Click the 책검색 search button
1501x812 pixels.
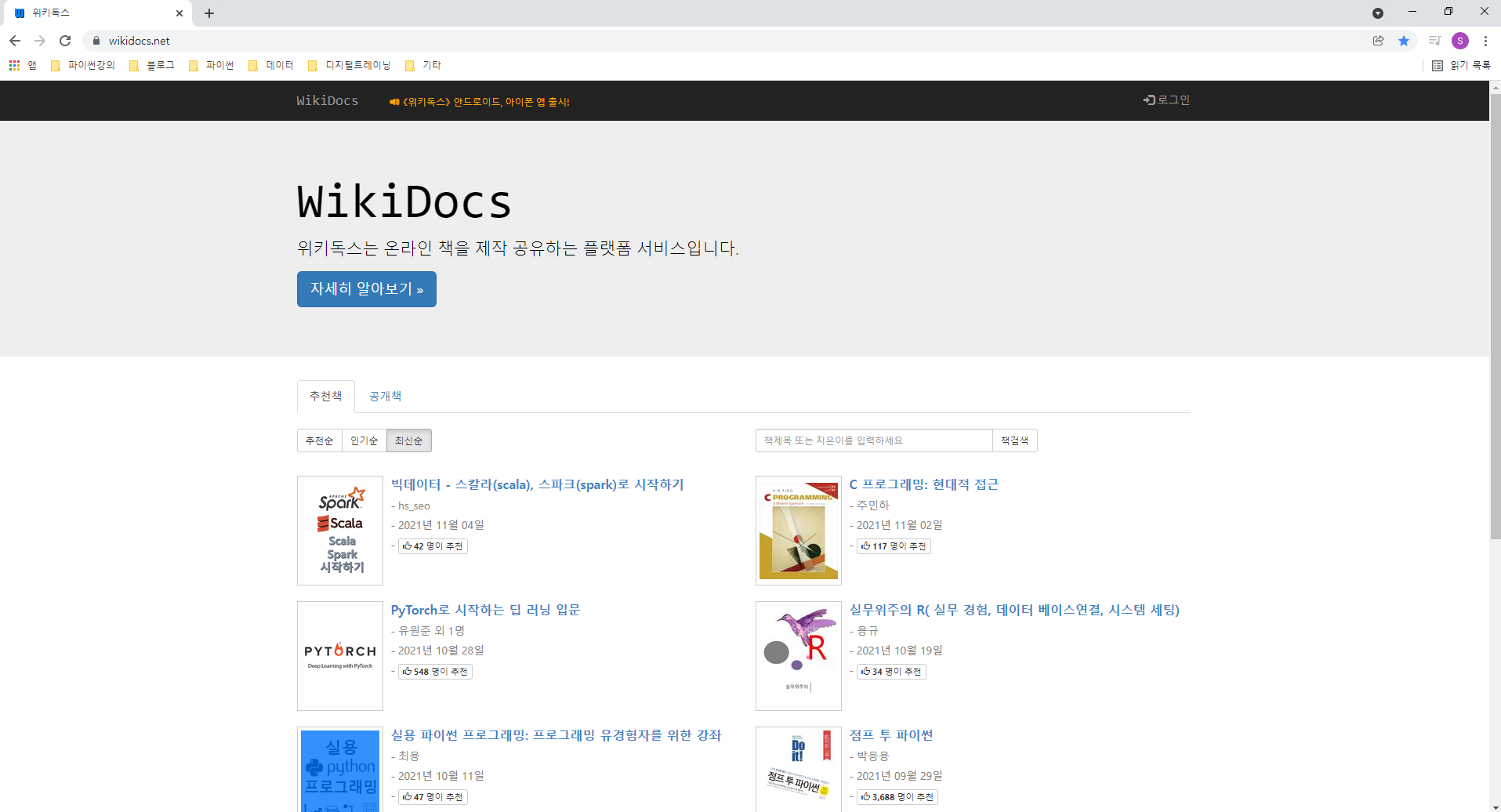point(1014,440)
